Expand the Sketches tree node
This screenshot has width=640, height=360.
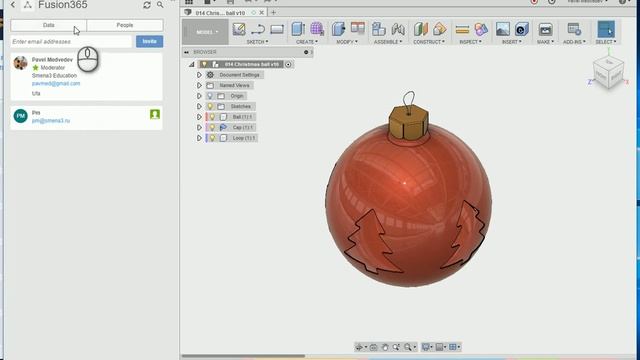pyautogui.click(x=199, y=107)
